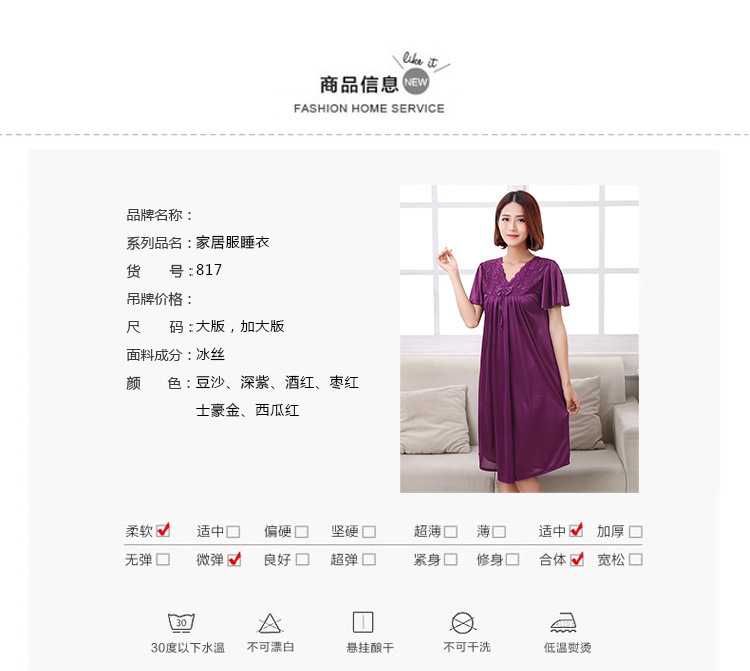
Task: Click the 30-degree wash temperature icon
Action: coord(181,623)
